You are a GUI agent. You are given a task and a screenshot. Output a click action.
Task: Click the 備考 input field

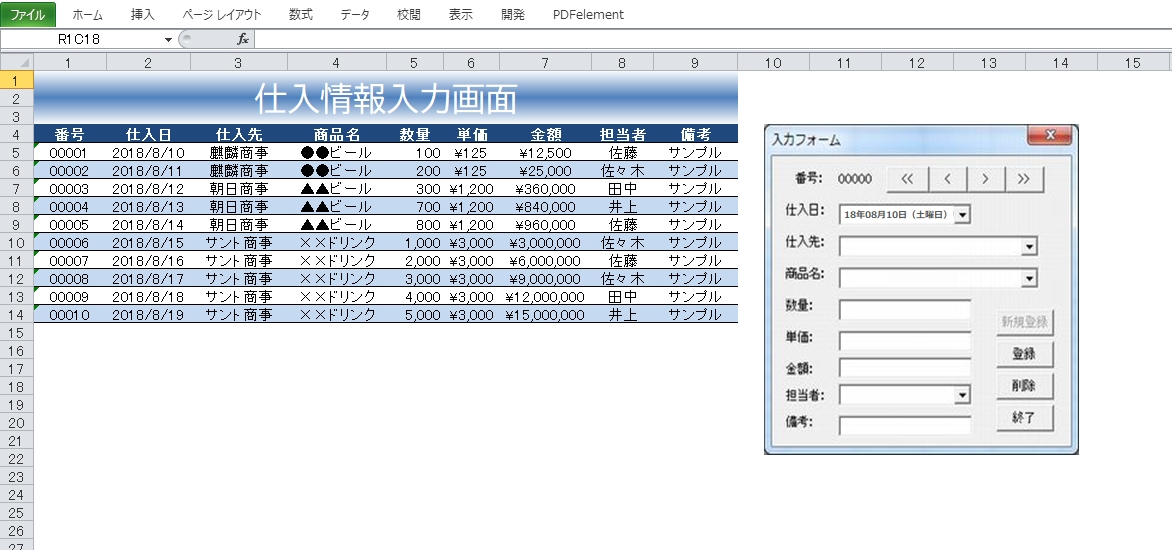(x=904, y=425)
